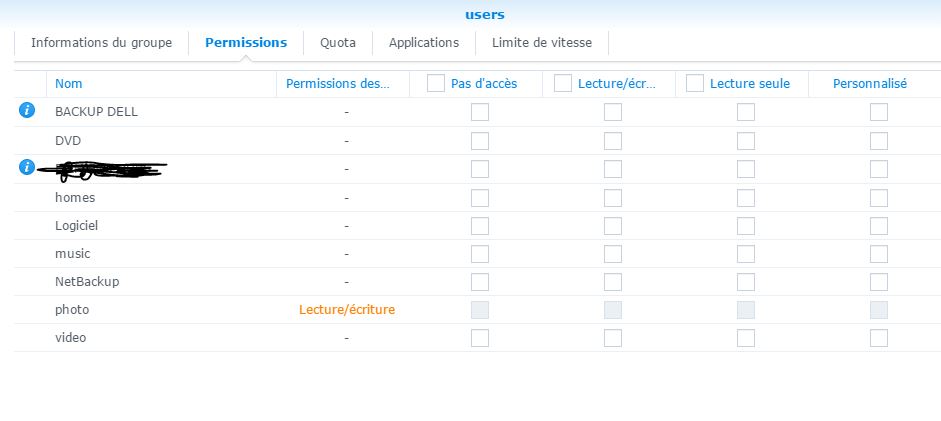941x421 pixels.
Task: Click the Personnalisé column header
Action: click(870, 84)
